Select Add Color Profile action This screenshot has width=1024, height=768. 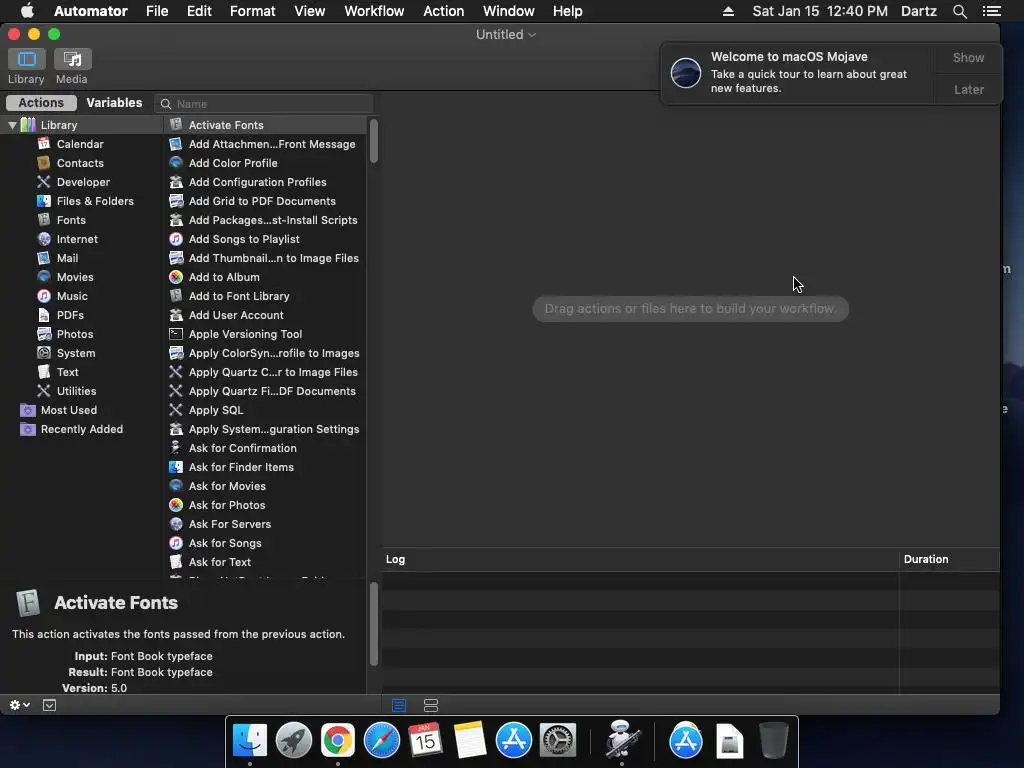pyautogui.click(x=266, y=163)
